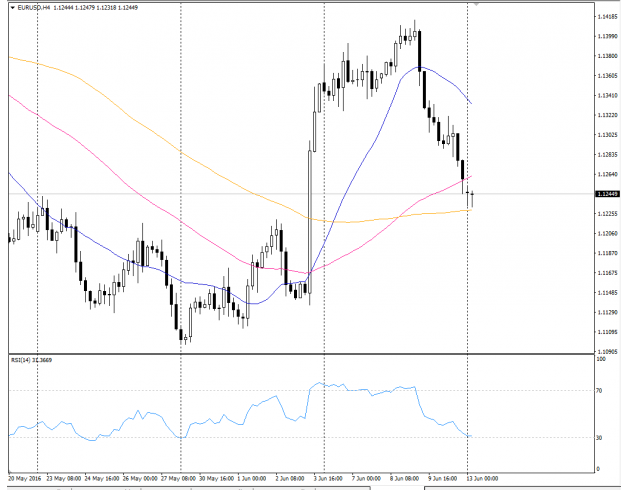
Task: Click the 20 May 2016 date label
Action: (26, 478)
